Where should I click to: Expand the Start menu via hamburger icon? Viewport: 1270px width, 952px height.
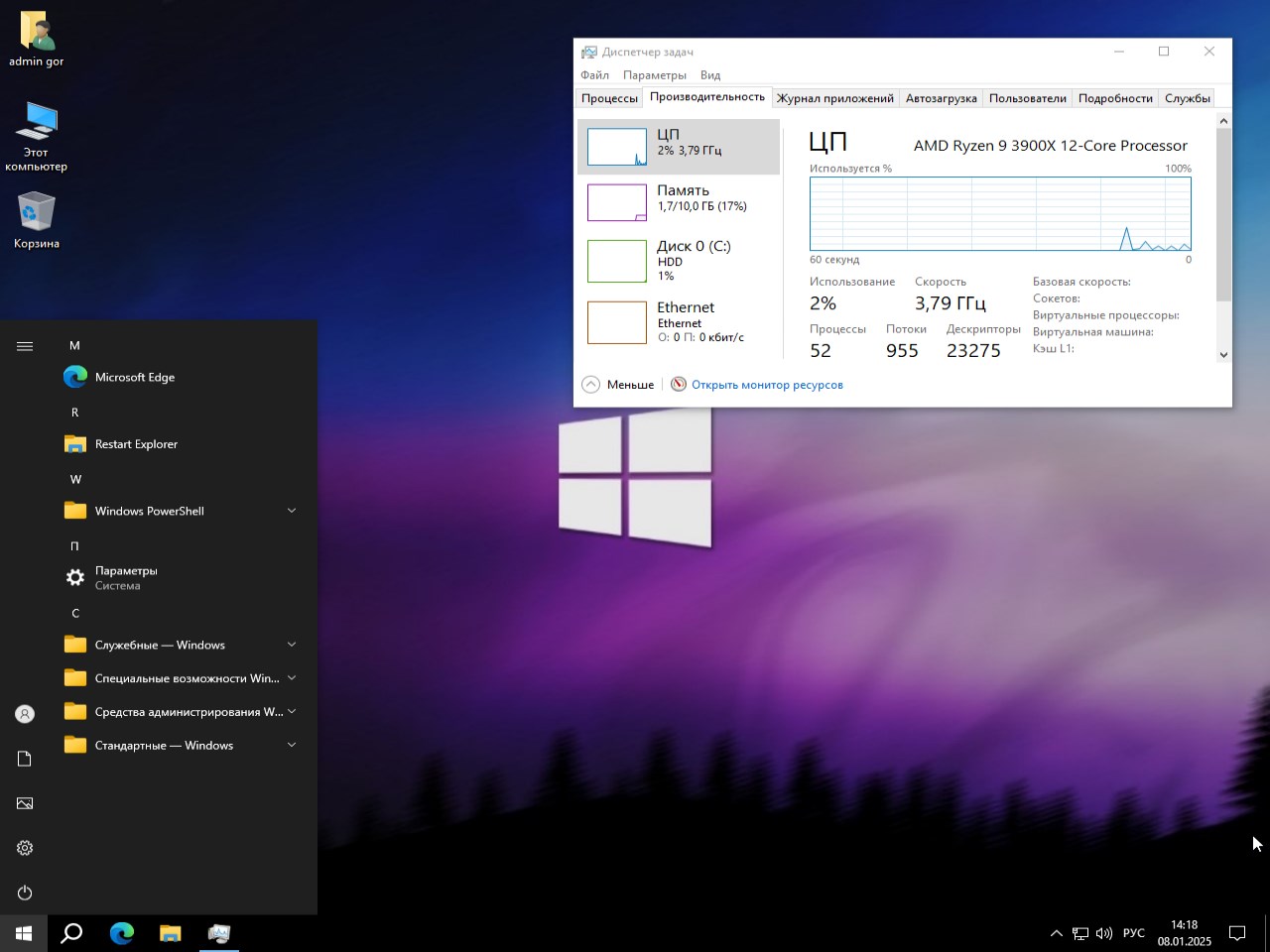coord(24,345)
